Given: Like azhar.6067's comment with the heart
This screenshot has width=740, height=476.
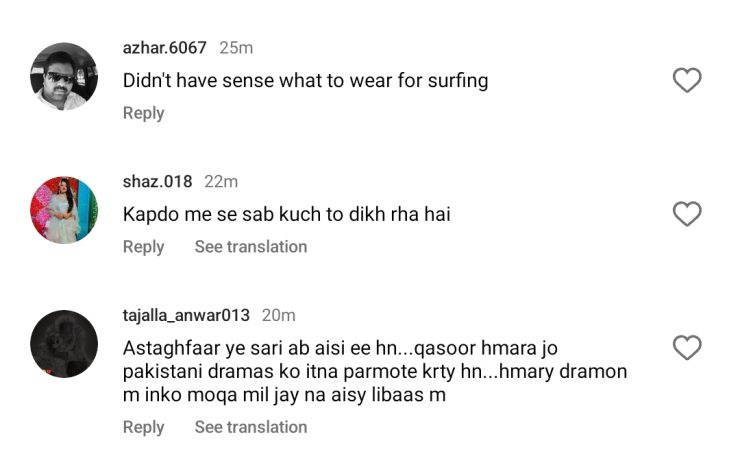Looking at the screenshot, I should [x=686, y=81].
